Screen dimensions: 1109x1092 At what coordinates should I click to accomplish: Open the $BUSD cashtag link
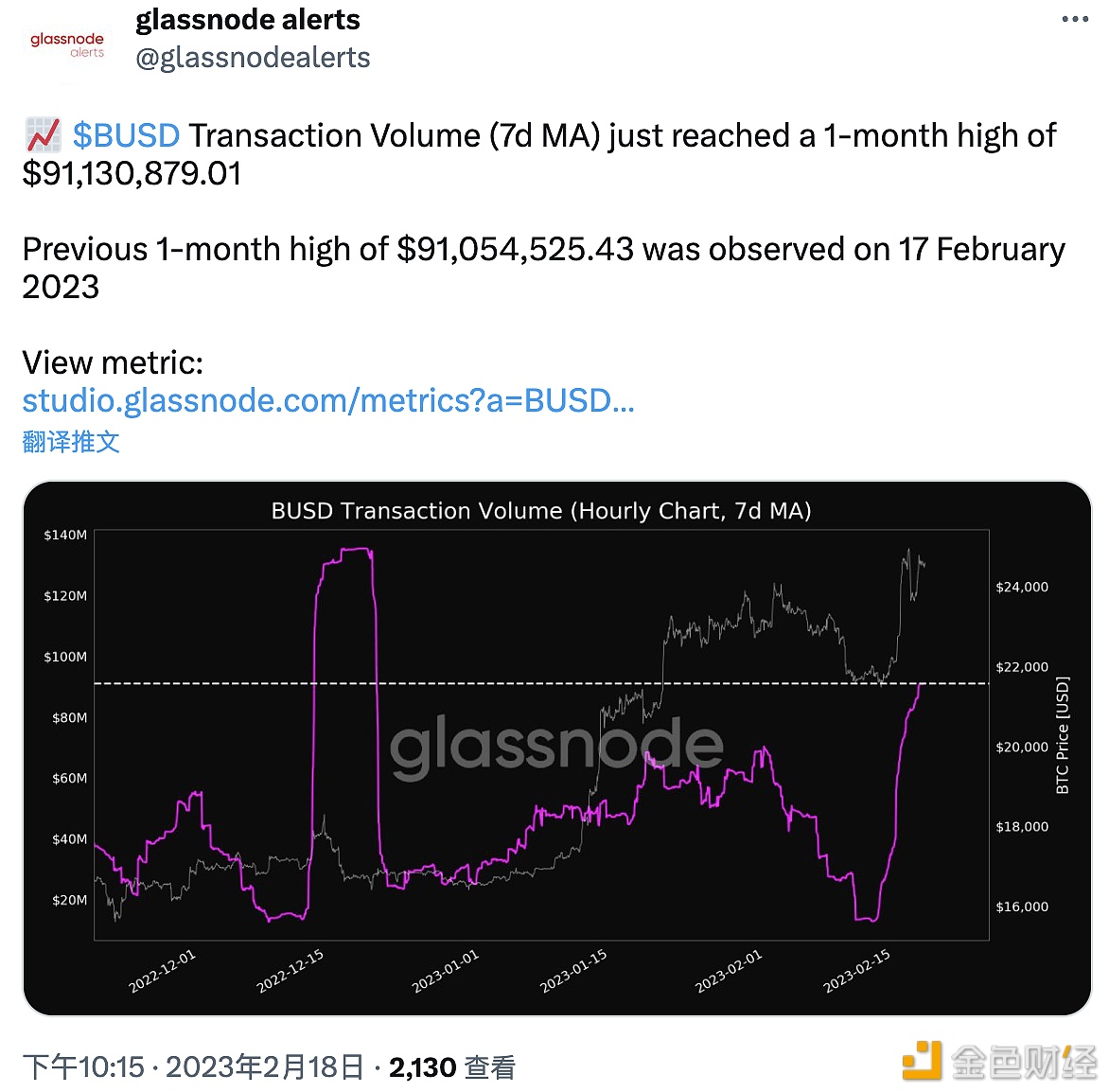click(x=126, y=135)
